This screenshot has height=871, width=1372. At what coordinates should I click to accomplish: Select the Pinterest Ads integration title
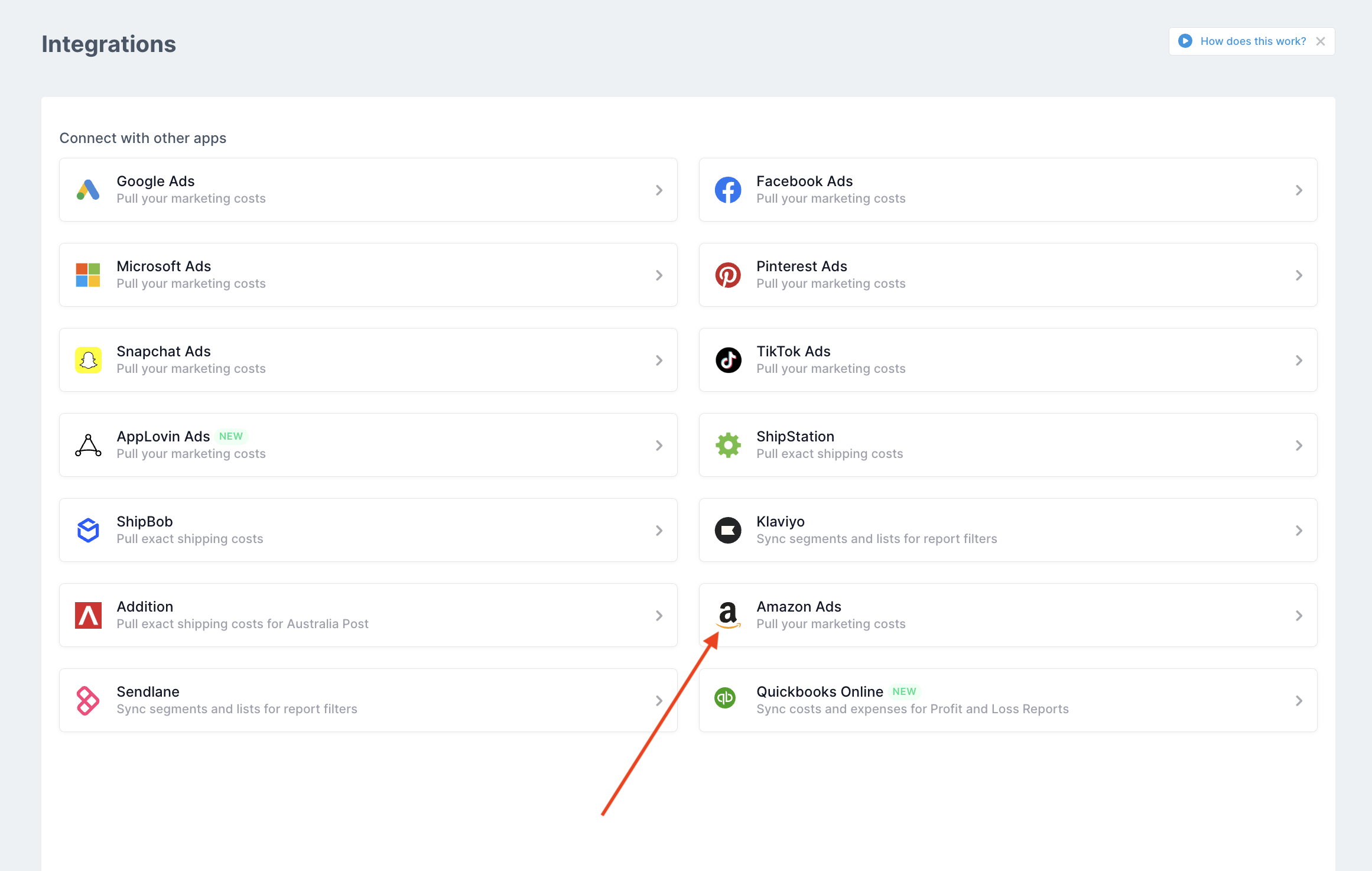[x=801, y=266]
